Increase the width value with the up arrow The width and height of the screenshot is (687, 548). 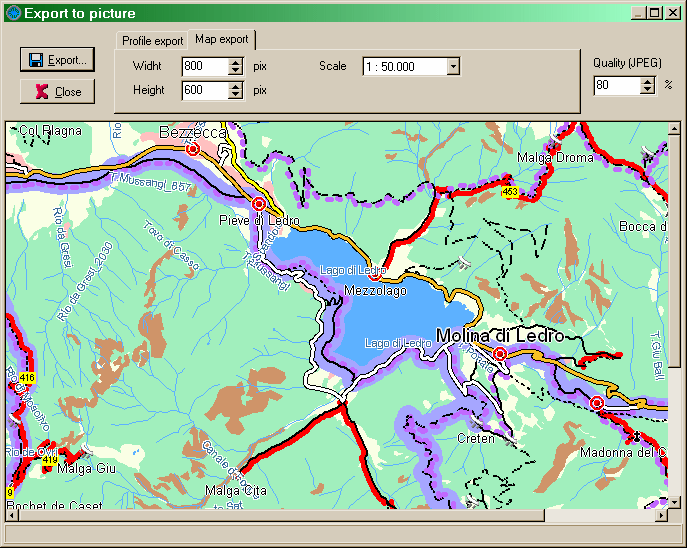(236, 62)
